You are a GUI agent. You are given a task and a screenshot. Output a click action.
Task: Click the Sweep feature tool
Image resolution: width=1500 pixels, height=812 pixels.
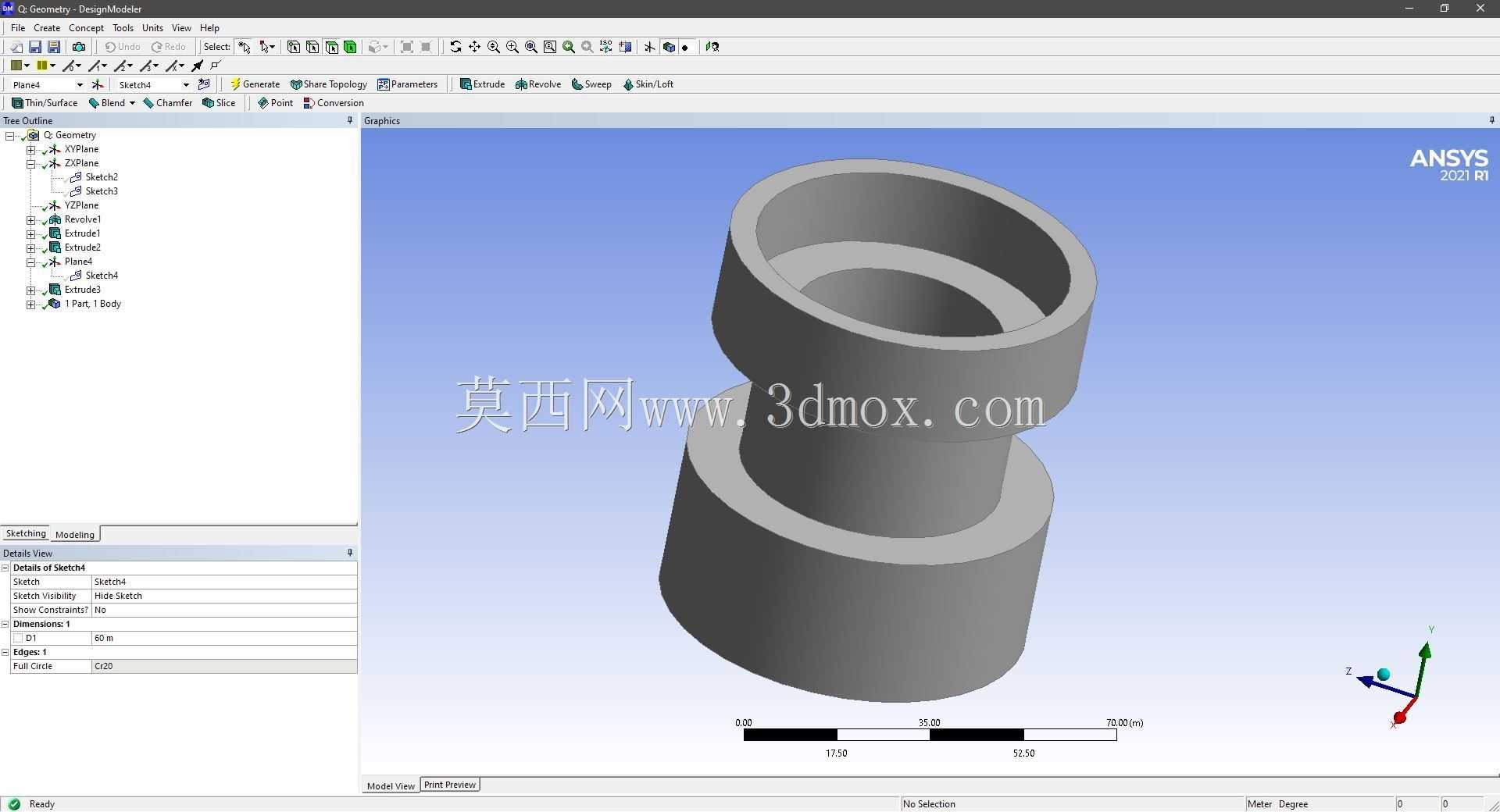tap(591, 84)
